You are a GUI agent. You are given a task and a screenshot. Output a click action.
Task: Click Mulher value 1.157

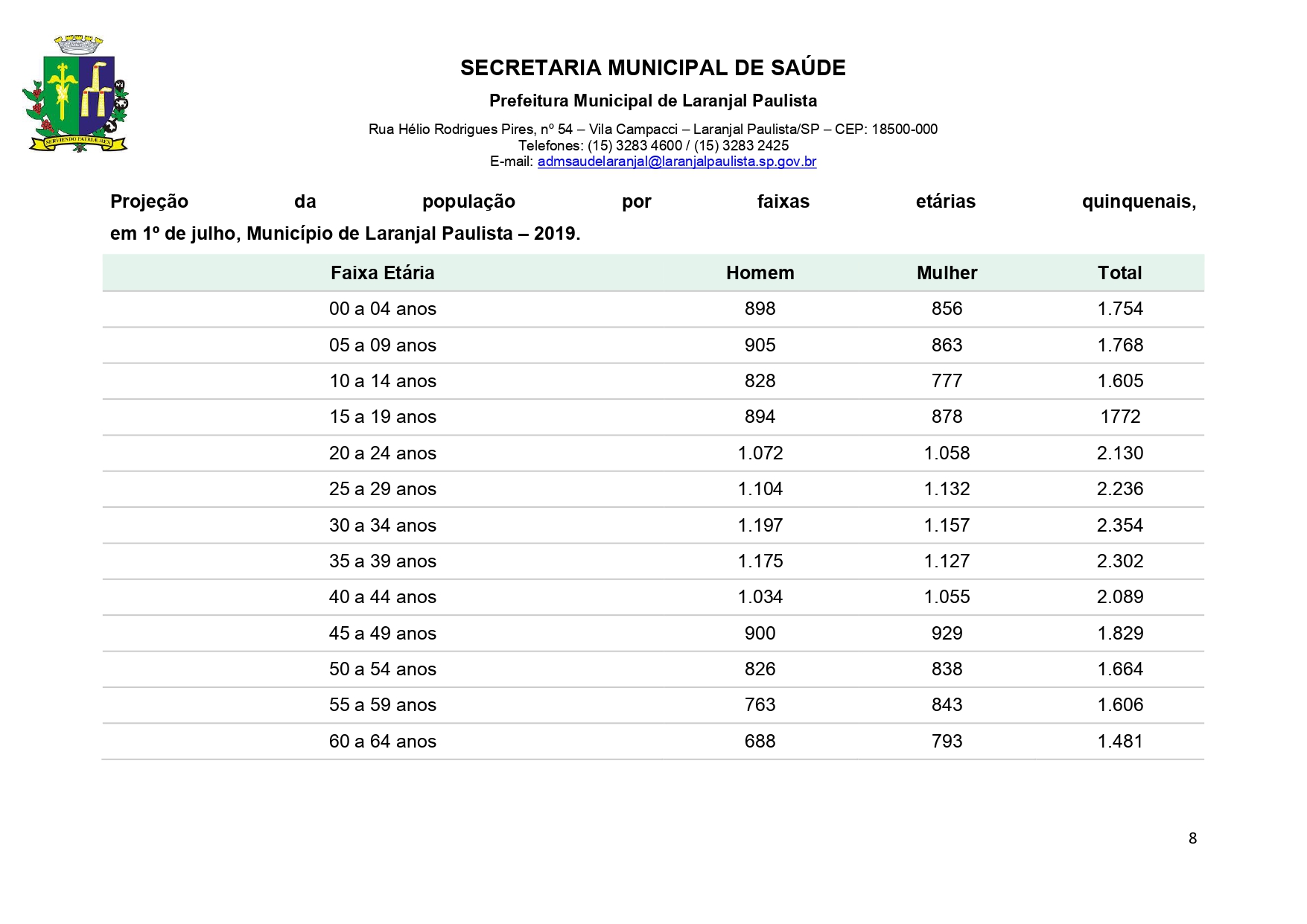947,526
